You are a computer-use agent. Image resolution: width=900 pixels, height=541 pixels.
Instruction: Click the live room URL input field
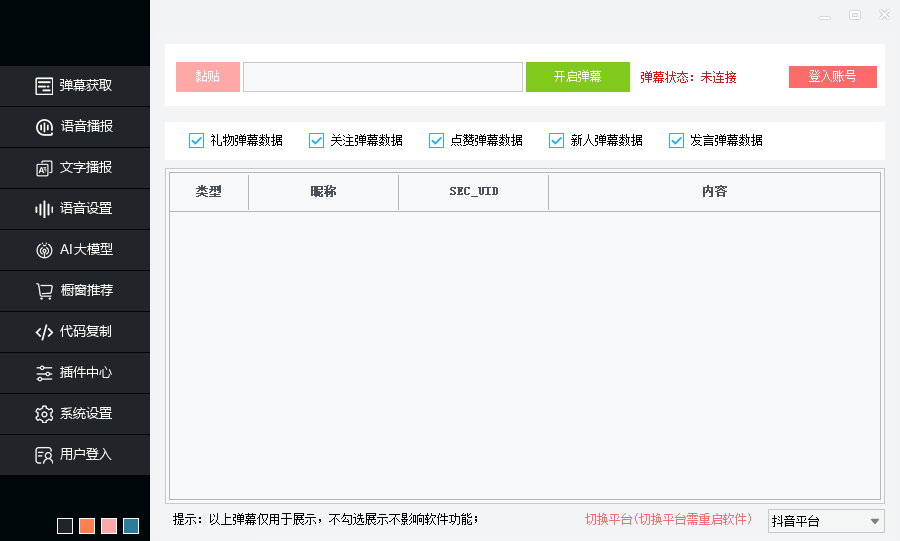coord(382,77)
